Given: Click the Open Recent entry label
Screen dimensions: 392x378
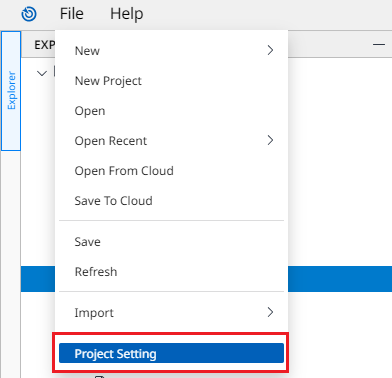Looking at the screenshot, I should tap(111, 141).
